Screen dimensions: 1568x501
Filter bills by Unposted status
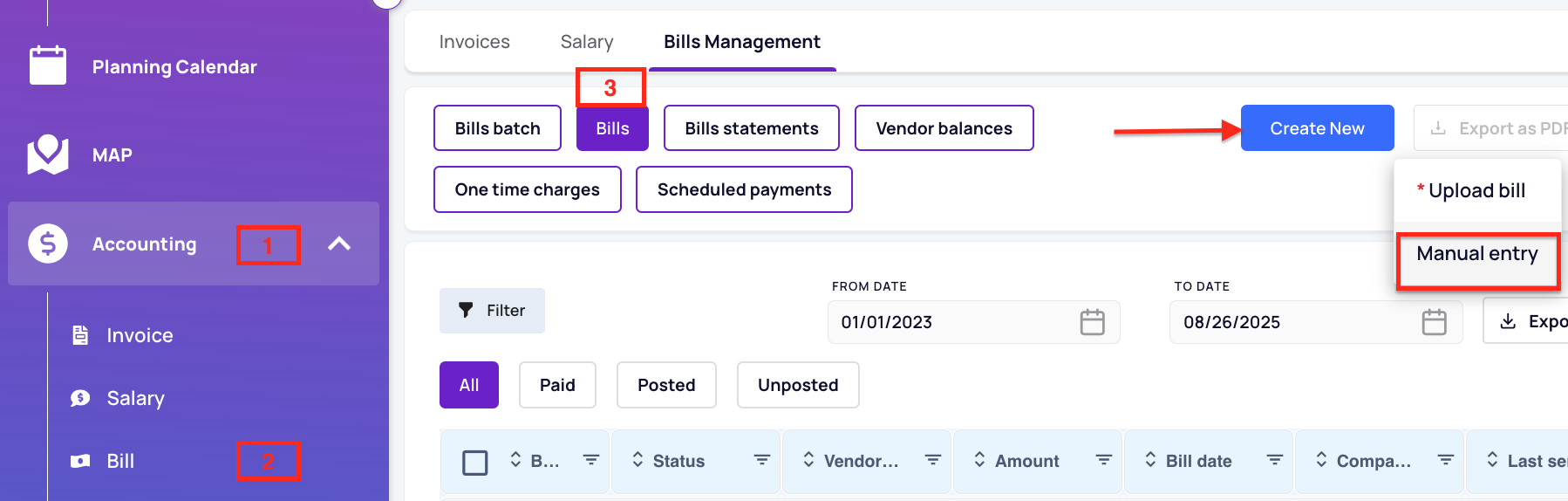click(x=798, y=385)
